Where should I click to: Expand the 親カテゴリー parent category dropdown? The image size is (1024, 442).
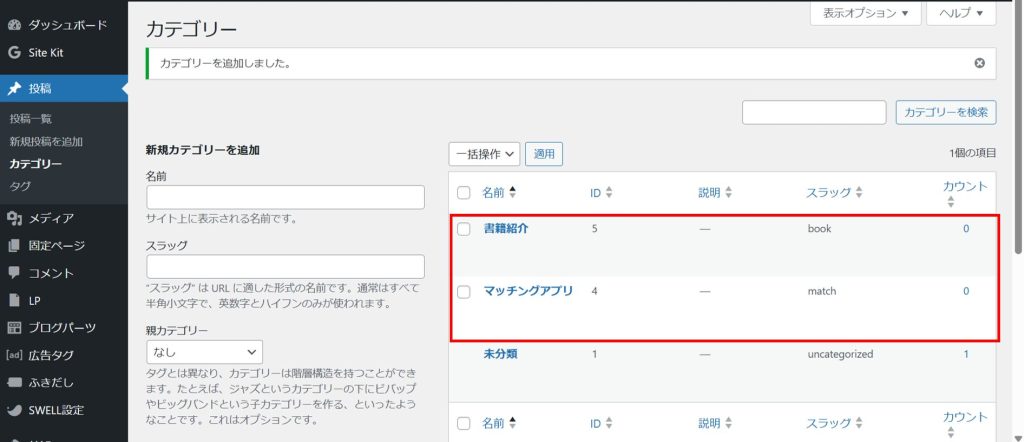point(204,352)
